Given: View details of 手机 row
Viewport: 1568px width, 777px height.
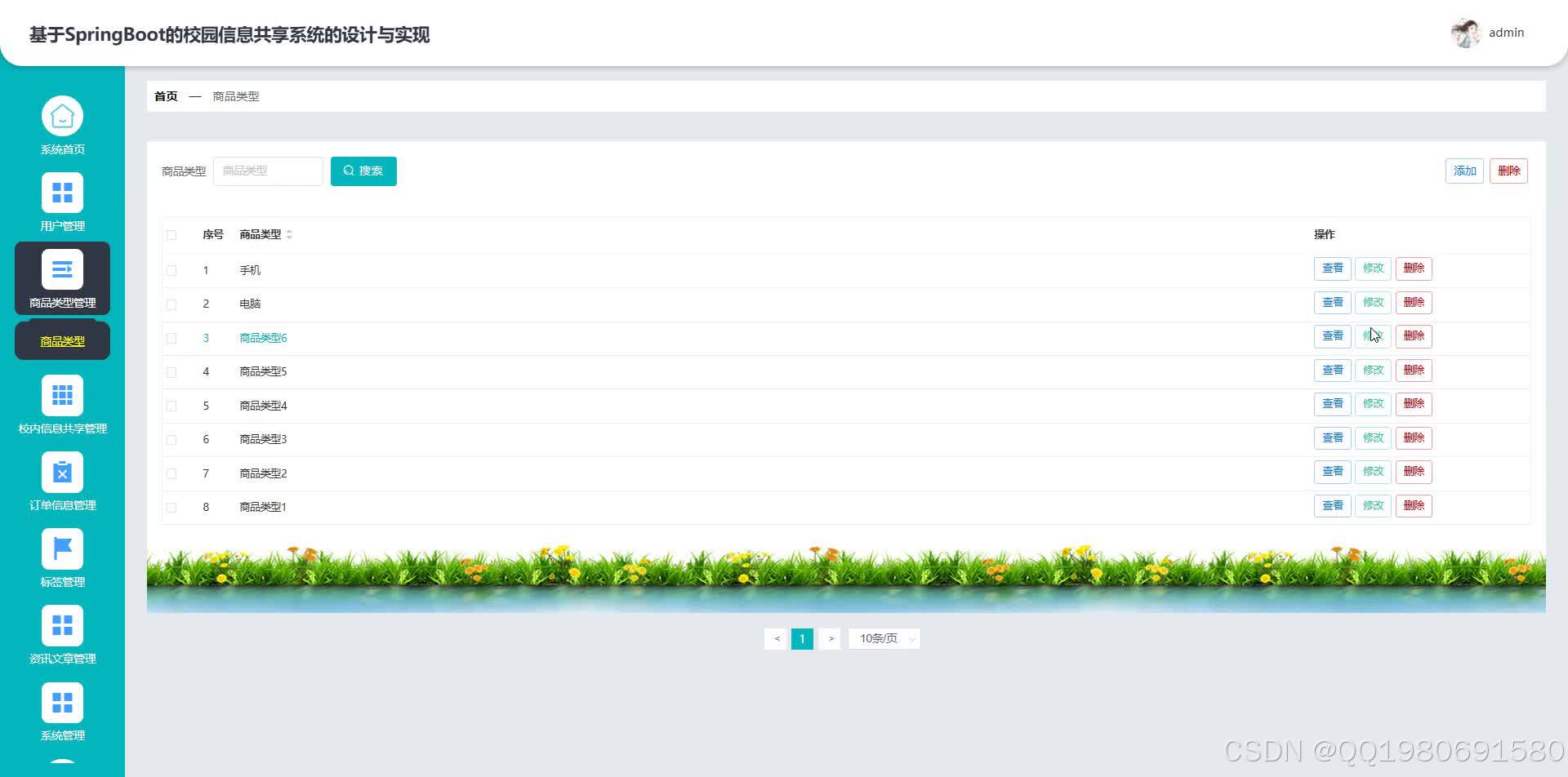Looking at the screenshot, I should pos(1333,269).
